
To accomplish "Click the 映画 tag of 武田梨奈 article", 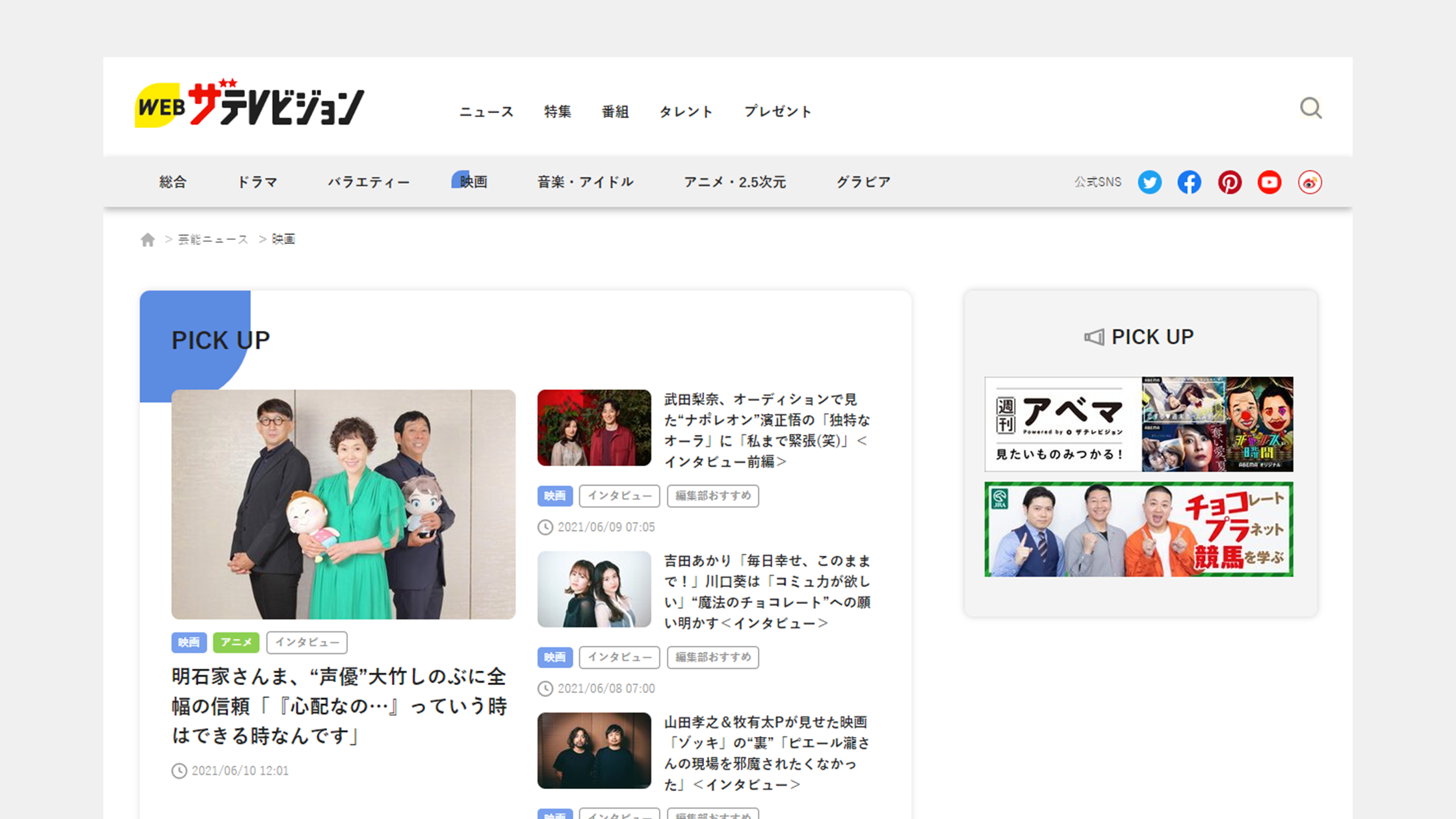I will coord(555,496).
